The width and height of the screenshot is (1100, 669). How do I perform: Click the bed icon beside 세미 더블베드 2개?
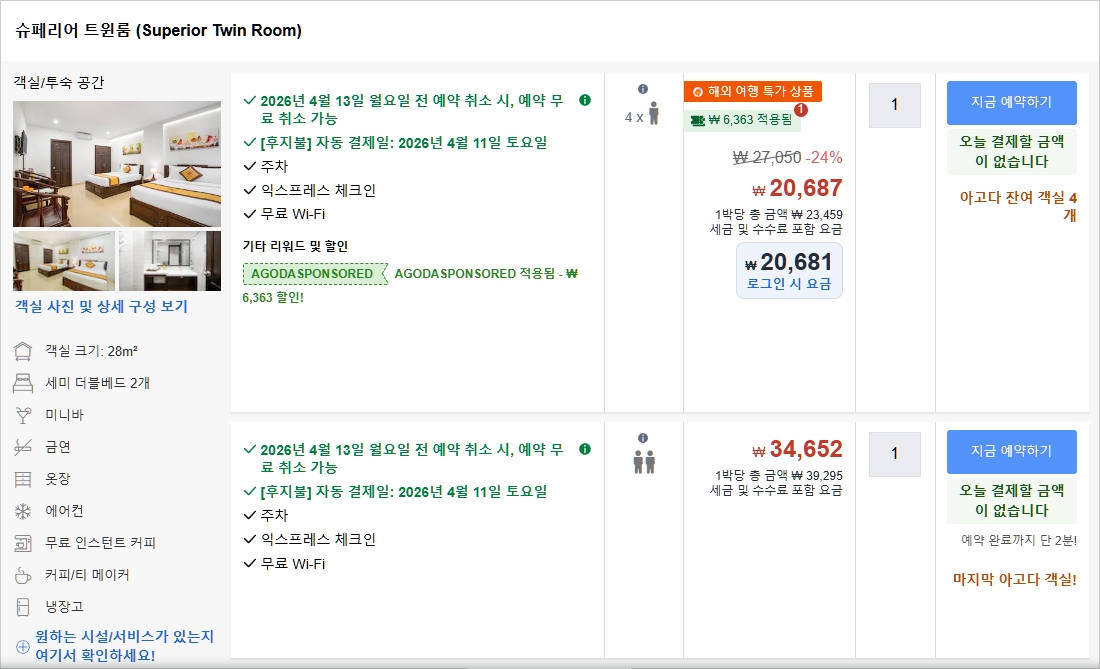23,383
